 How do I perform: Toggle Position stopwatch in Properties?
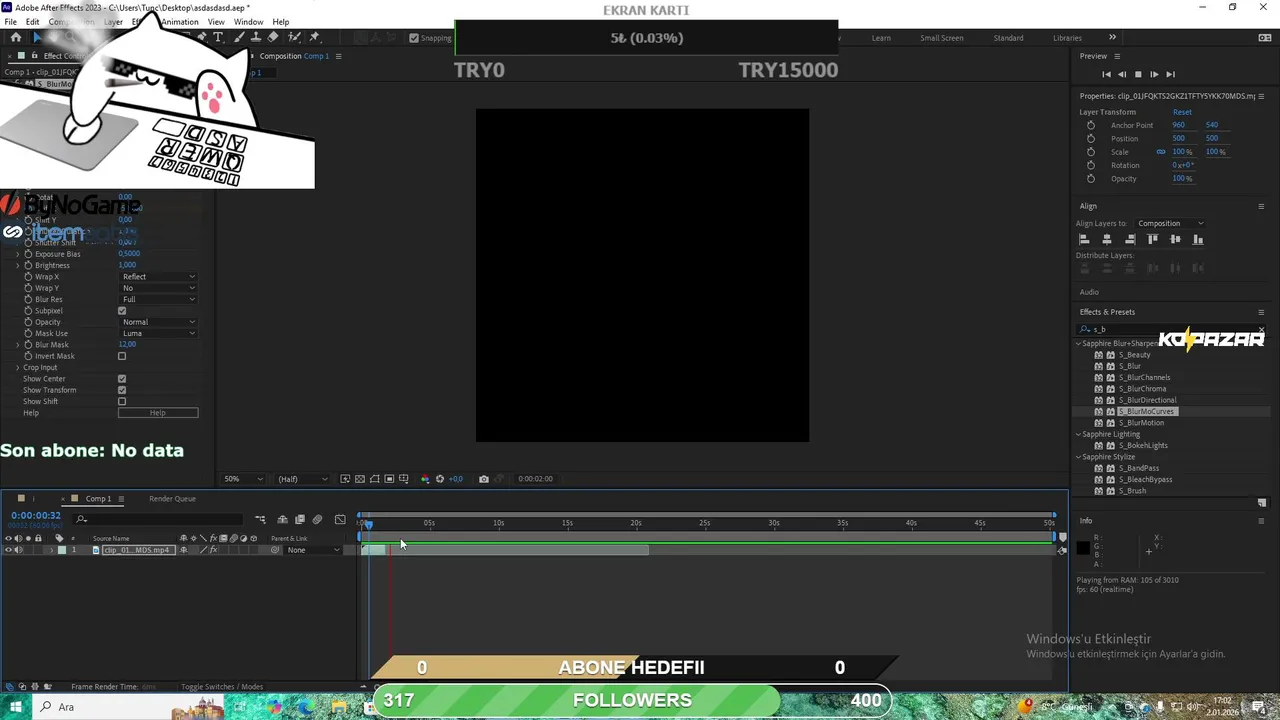point(1091,138)
